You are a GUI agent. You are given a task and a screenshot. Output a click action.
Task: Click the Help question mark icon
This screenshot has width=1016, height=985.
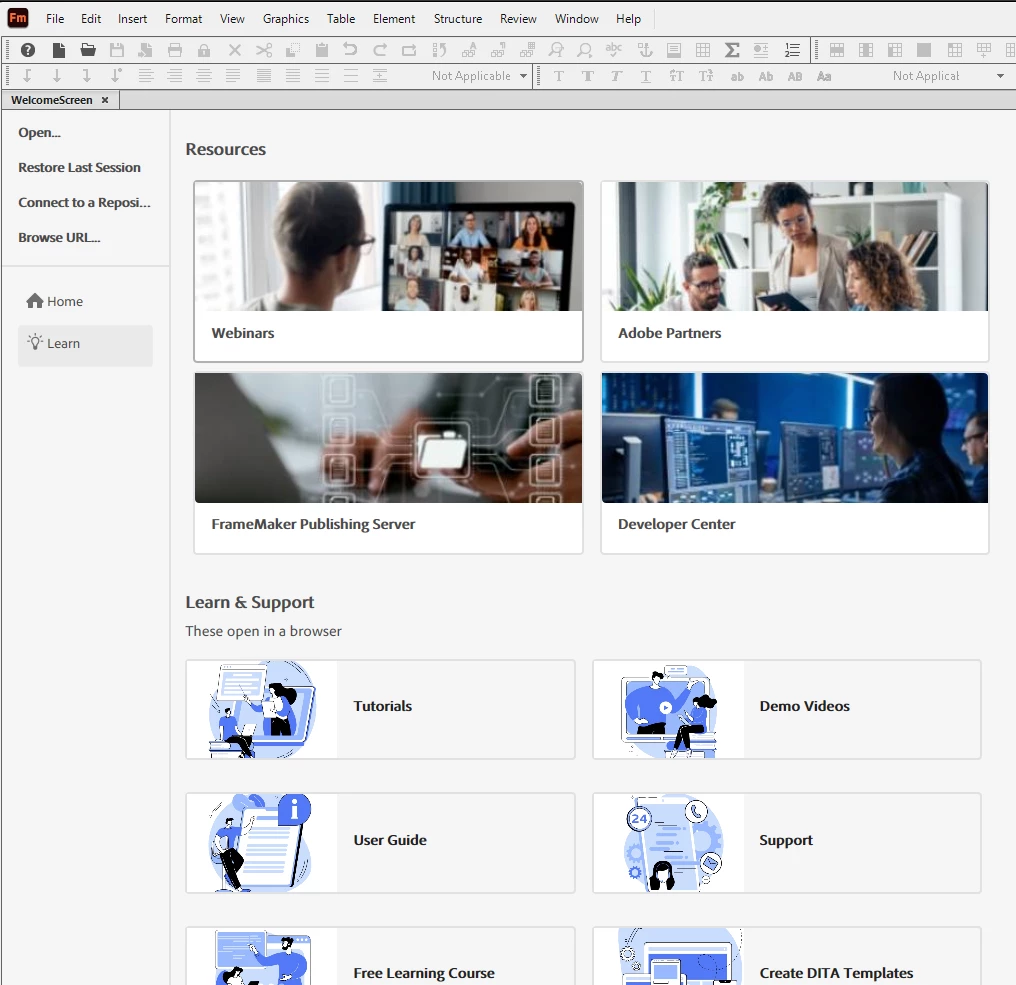click(x=28, y=50)
